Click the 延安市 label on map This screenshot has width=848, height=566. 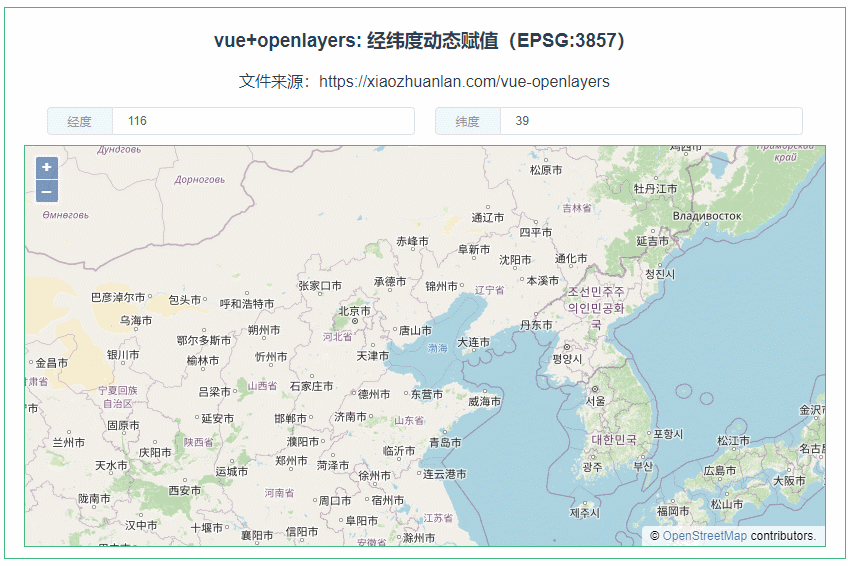pyautogui.click(x=217, y=419)
